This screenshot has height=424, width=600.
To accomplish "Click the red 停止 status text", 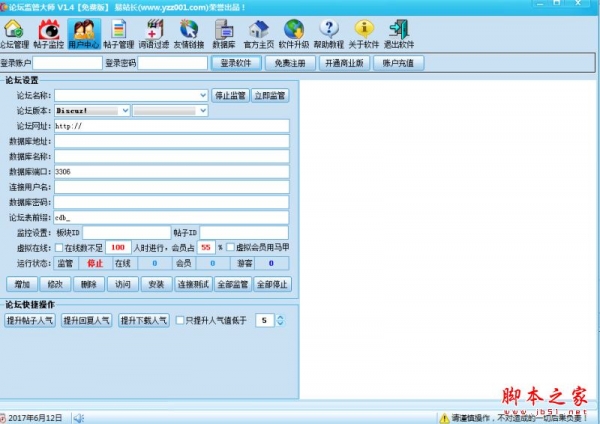I will pyautogui.click(x=95, y=263).
